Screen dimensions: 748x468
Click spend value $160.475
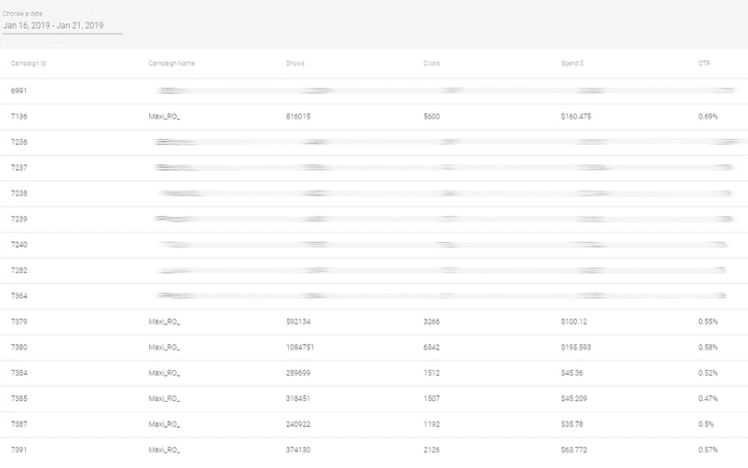coord(576,116)
